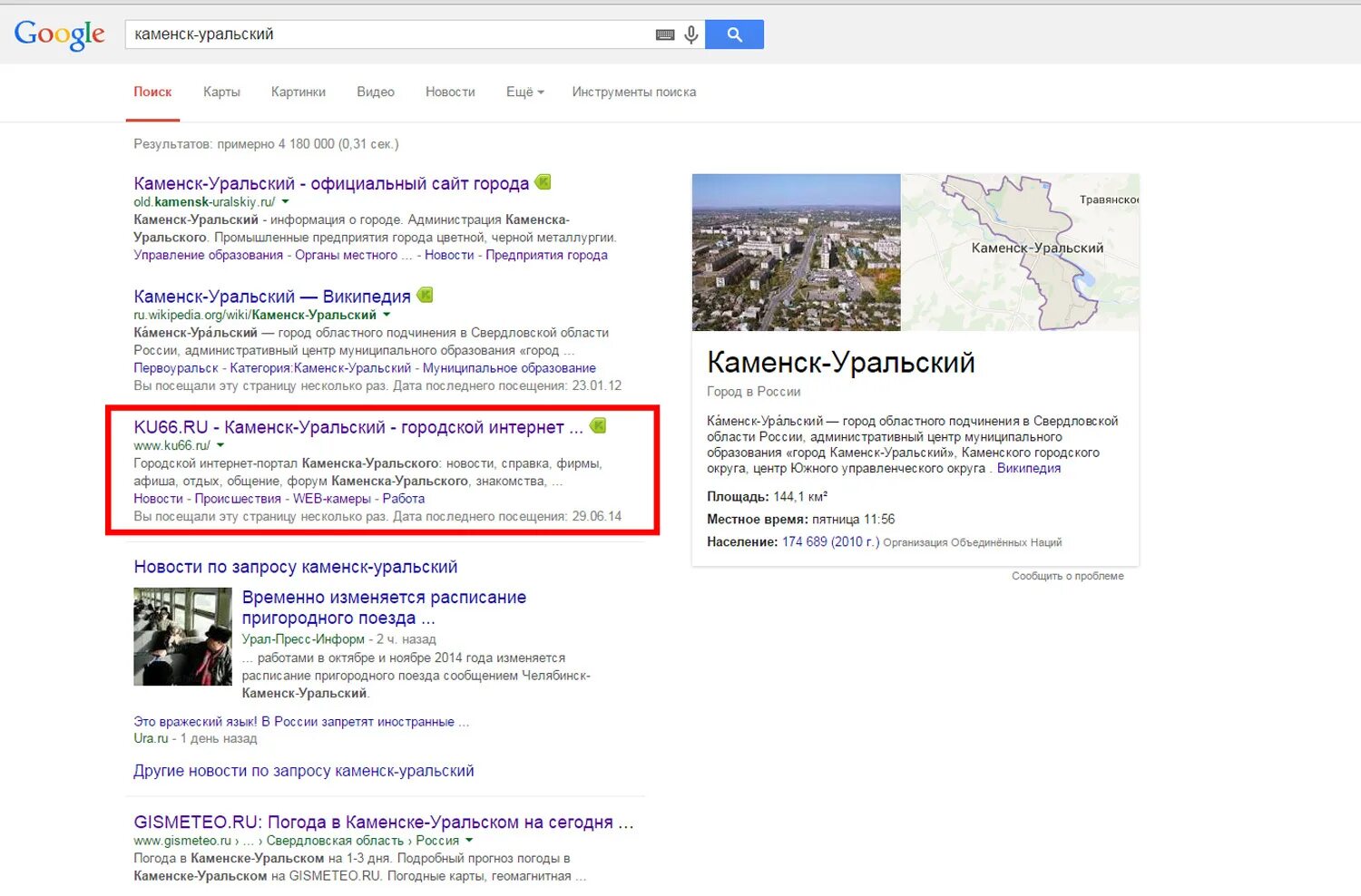Open GISMETEO.RU Погода result title
Image resolution: width=1361 pixels, height=896 pixels.
point(383,823)
